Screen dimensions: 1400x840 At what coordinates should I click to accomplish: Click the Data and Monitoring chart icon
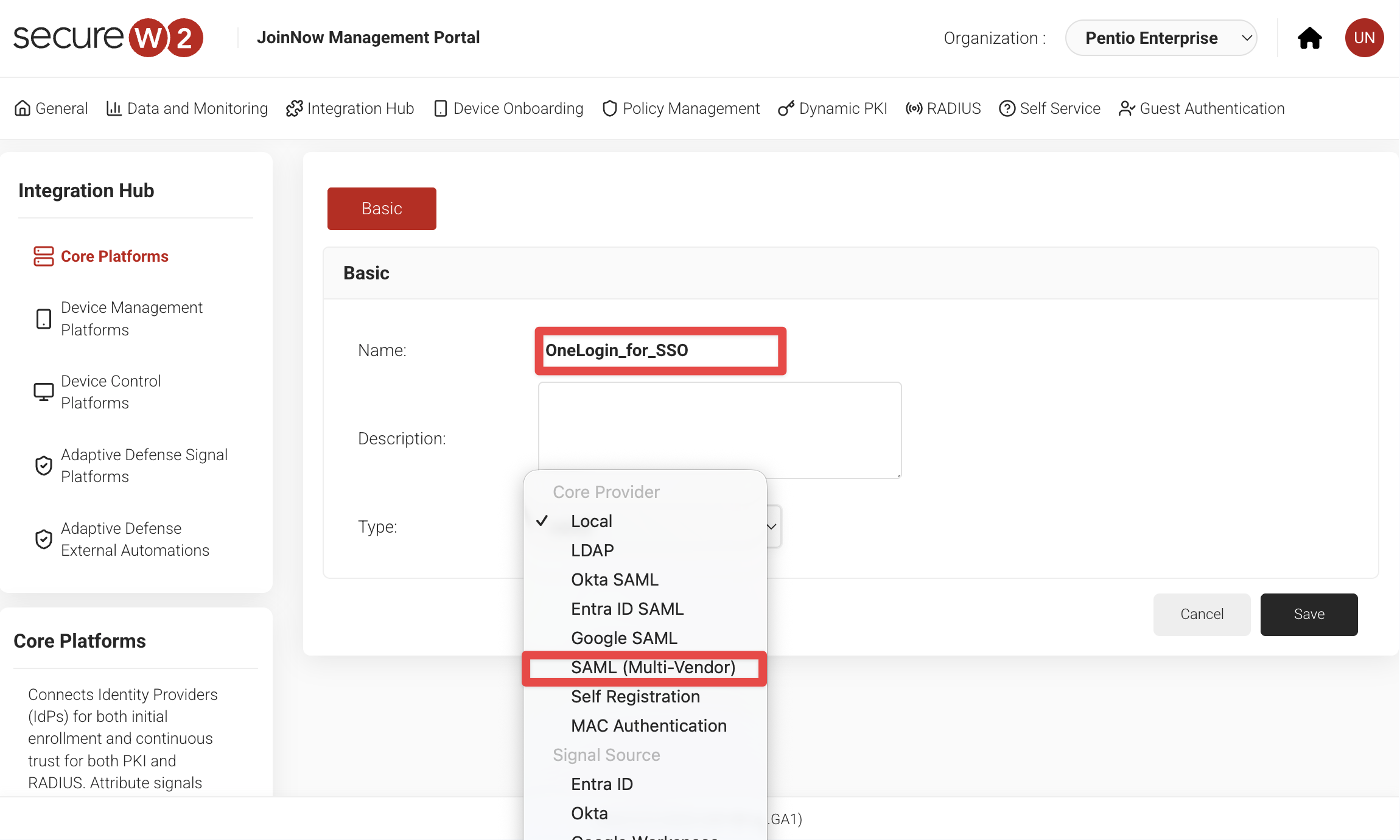[x=114, y=108]
